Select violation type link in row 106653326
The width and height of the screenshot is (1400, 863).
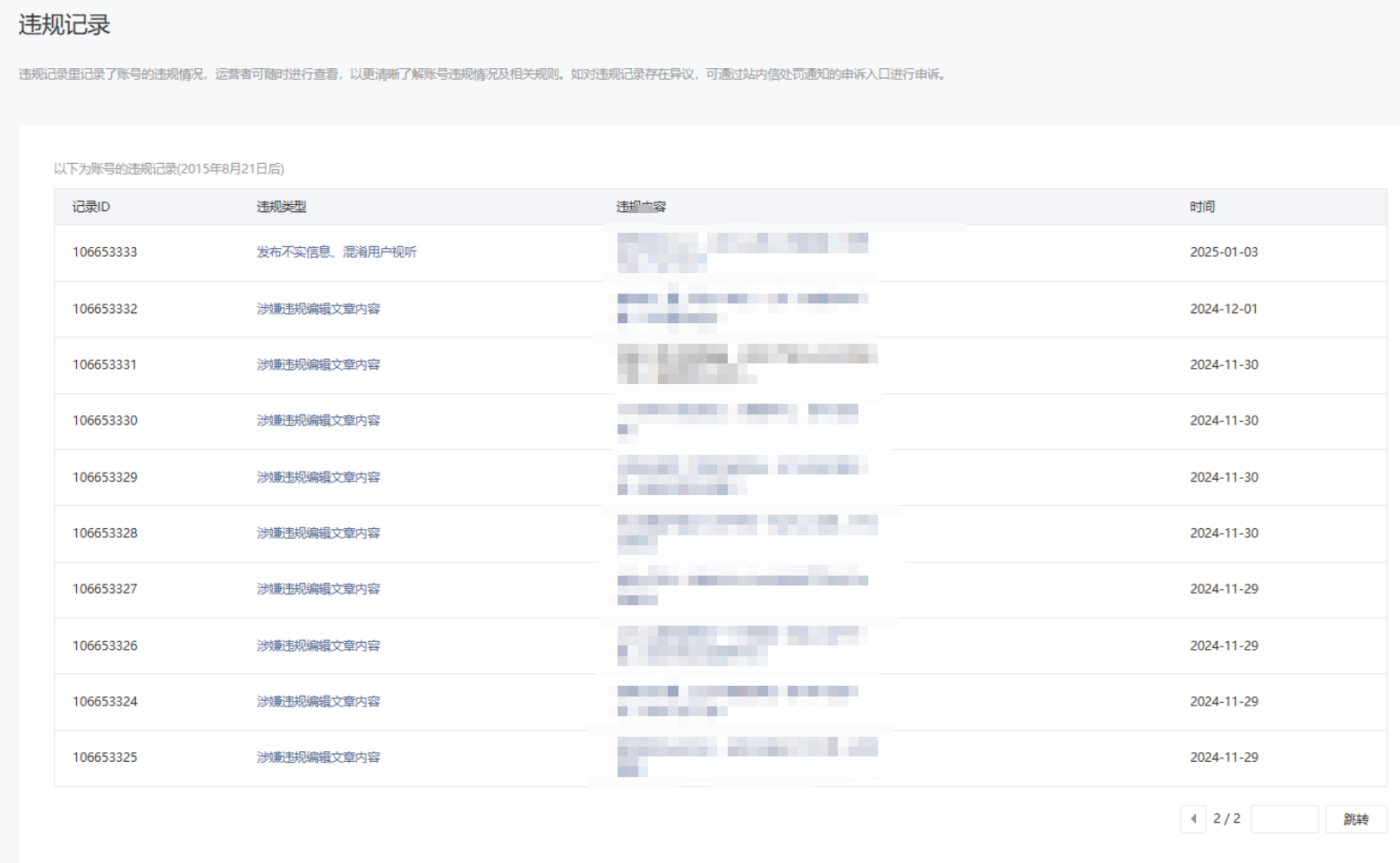[318, 646]
